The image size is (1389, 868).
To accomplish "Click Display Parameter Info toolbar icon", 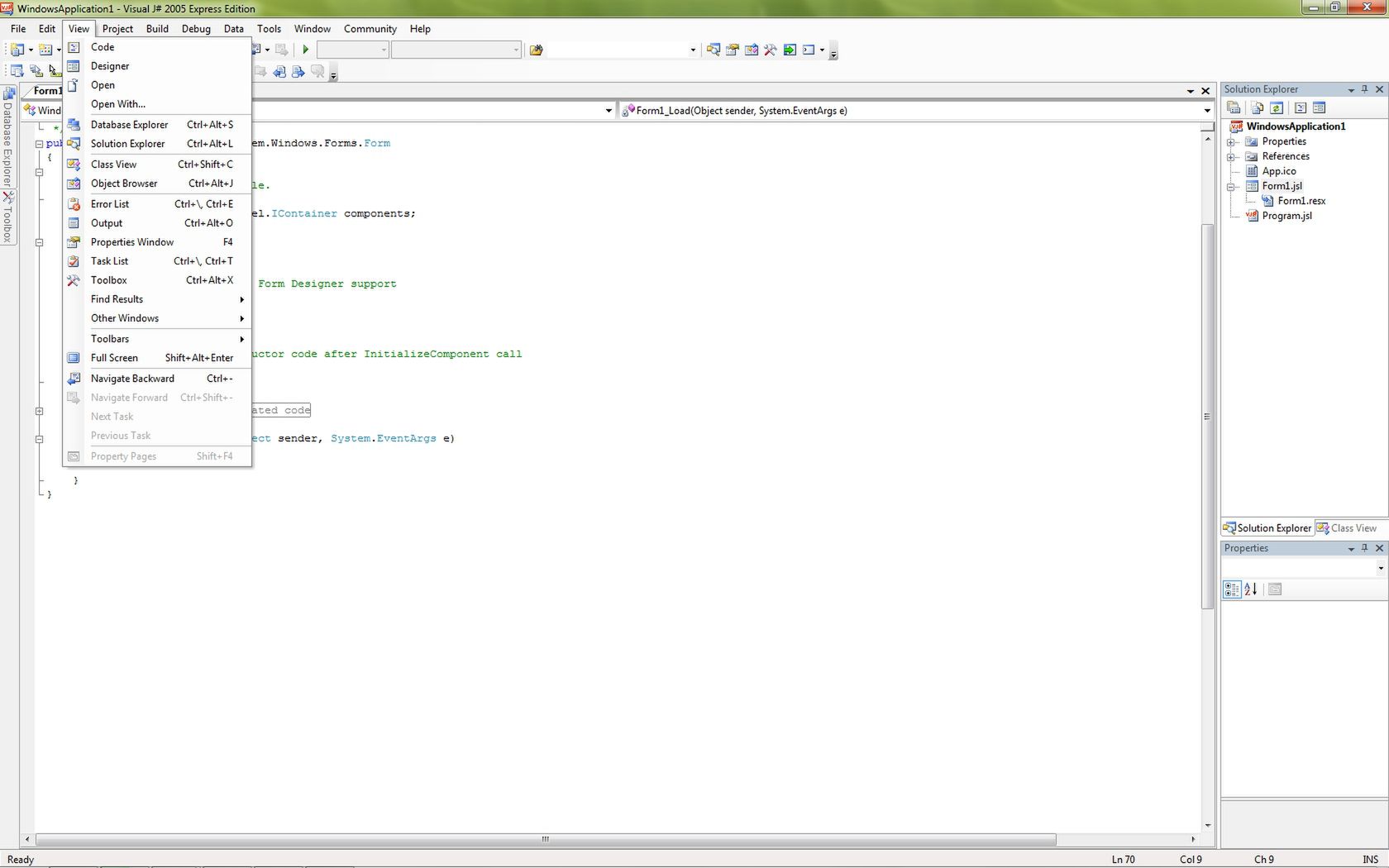I will pos(36,72).
